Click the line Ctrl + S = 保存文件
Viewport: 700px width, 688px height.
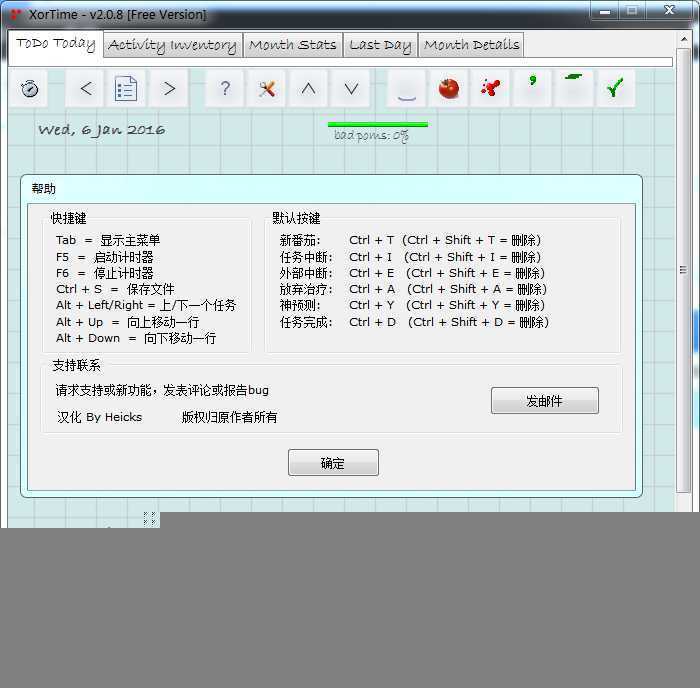click(115, 289)
